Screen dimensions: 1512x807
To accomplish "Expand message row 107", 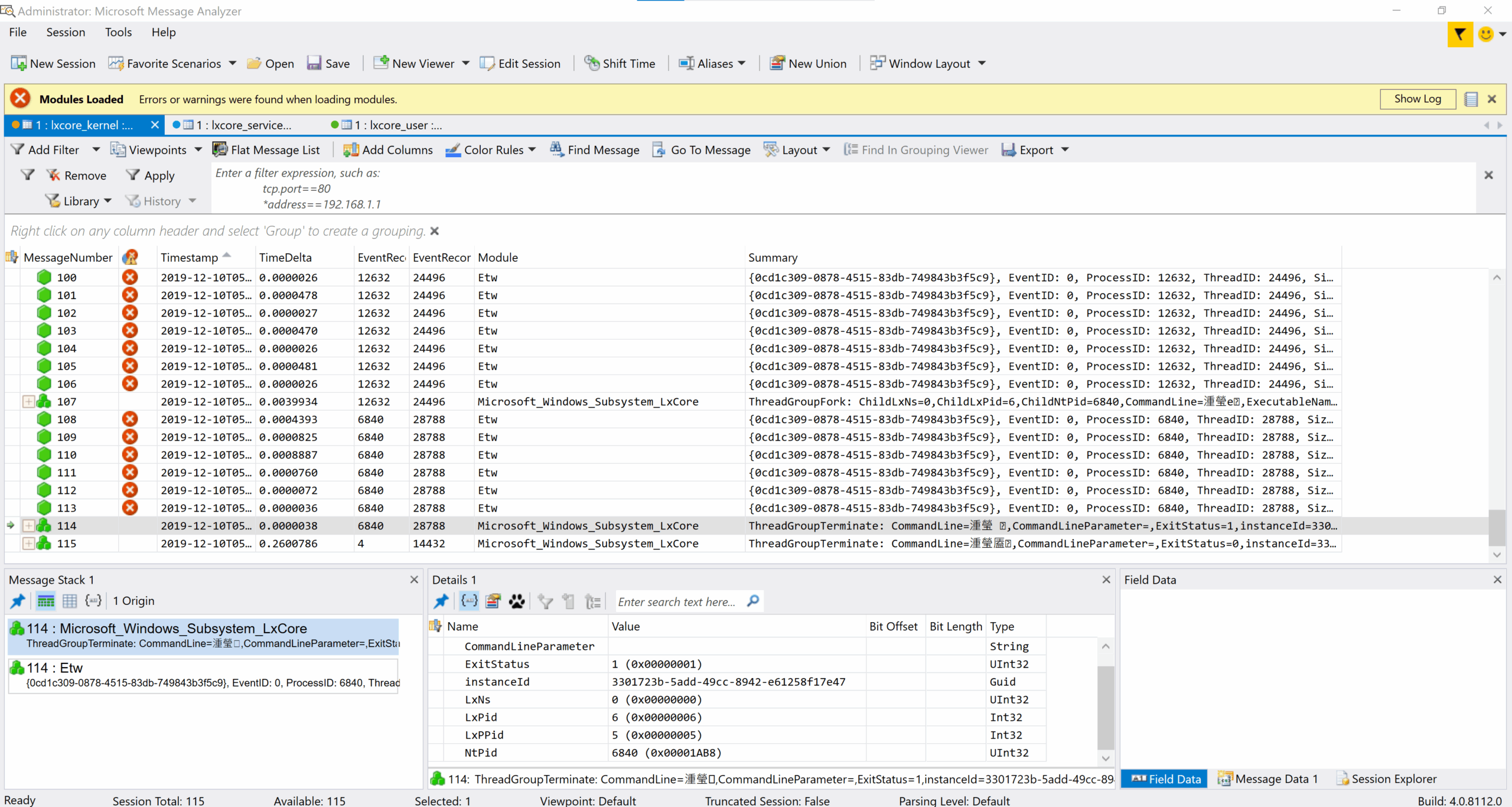I will (29, 401).
